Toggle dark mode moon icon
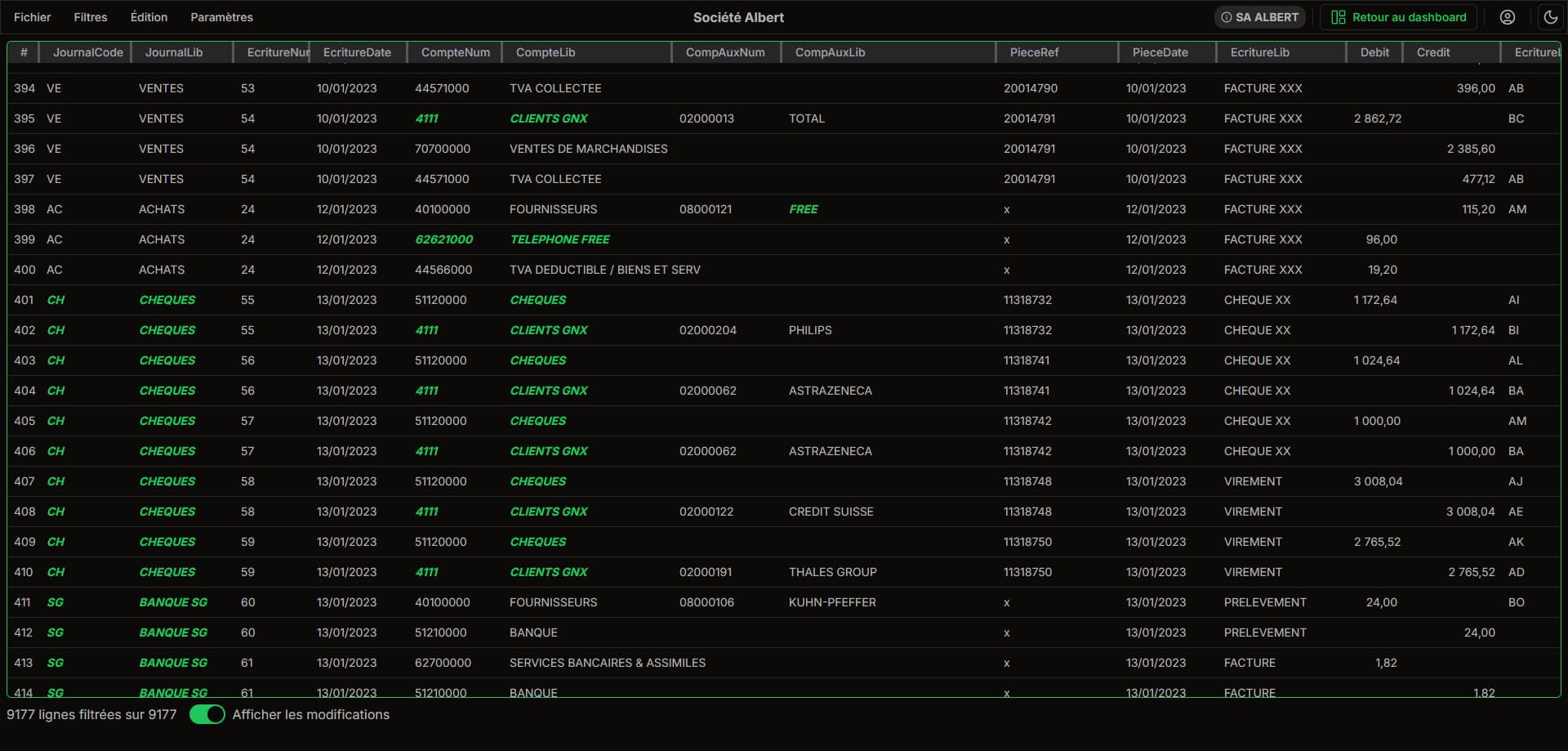This screenshot has width=1568, height=751. 1550,17
